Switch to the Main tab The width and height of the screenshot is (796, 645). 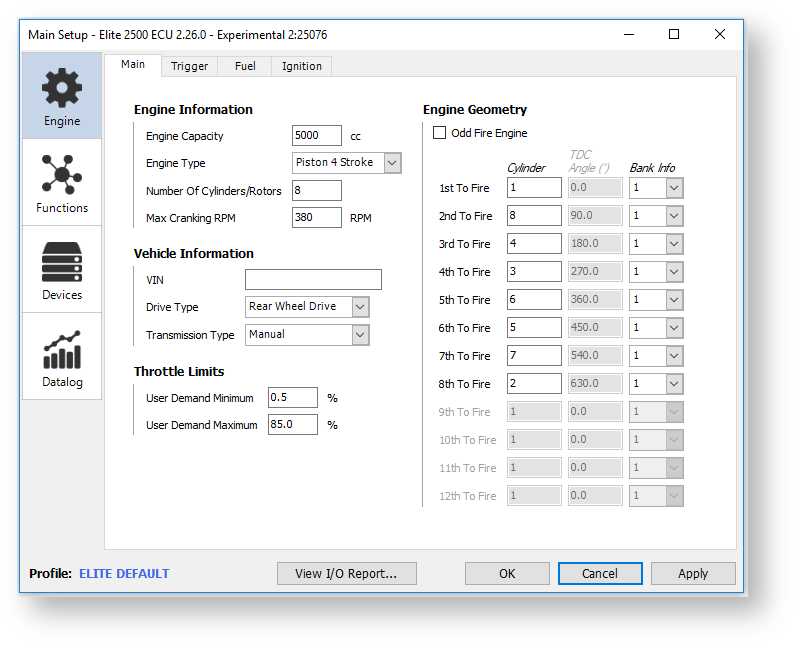[x=133, y=65]
